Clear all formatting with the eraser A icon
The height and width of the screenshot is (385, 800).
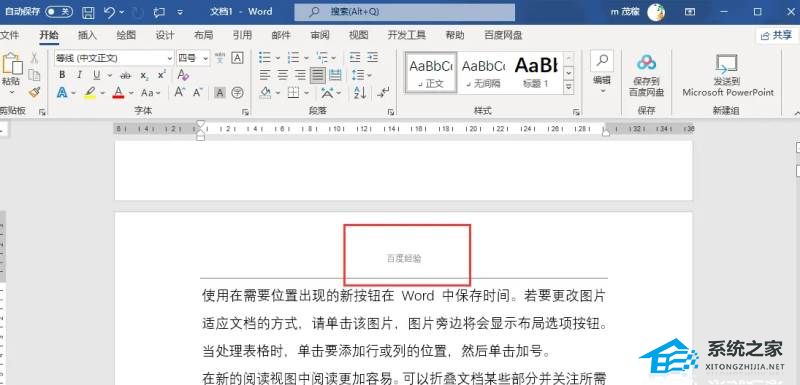[183, 75]
